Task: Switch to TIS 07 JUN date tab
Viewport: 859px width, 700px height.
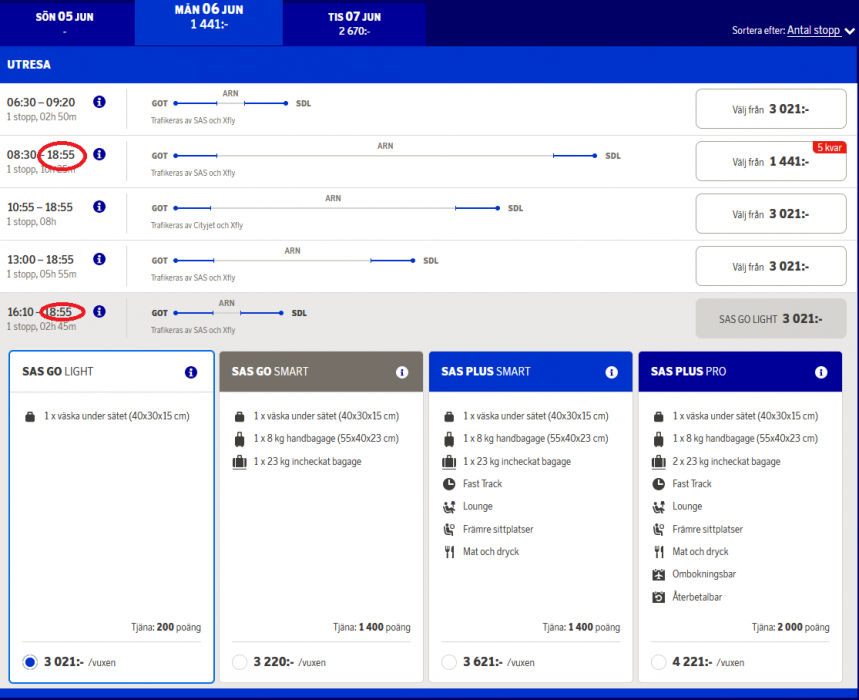Action: [x=357, y=23]
